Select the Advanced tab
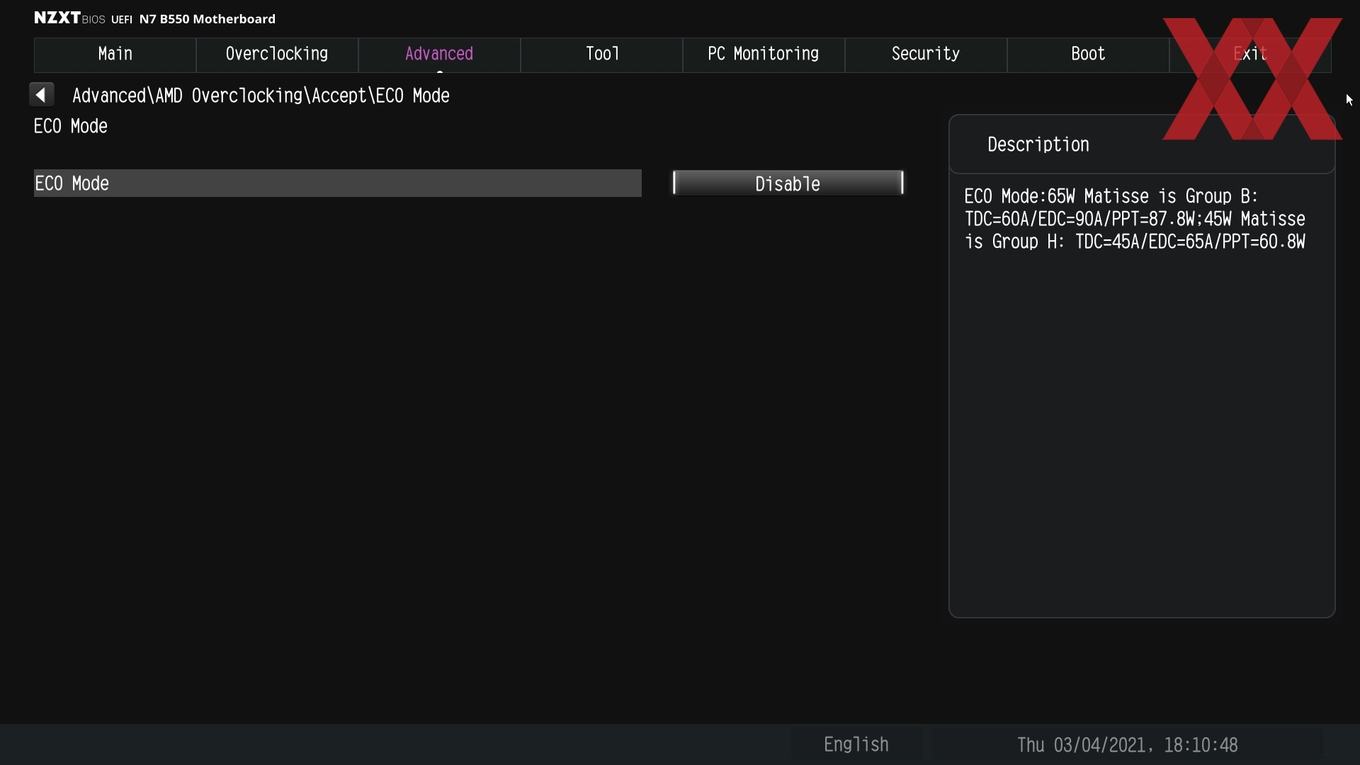Image resolution: width=1360 pixels, height=765 pixels. [439, 54]
